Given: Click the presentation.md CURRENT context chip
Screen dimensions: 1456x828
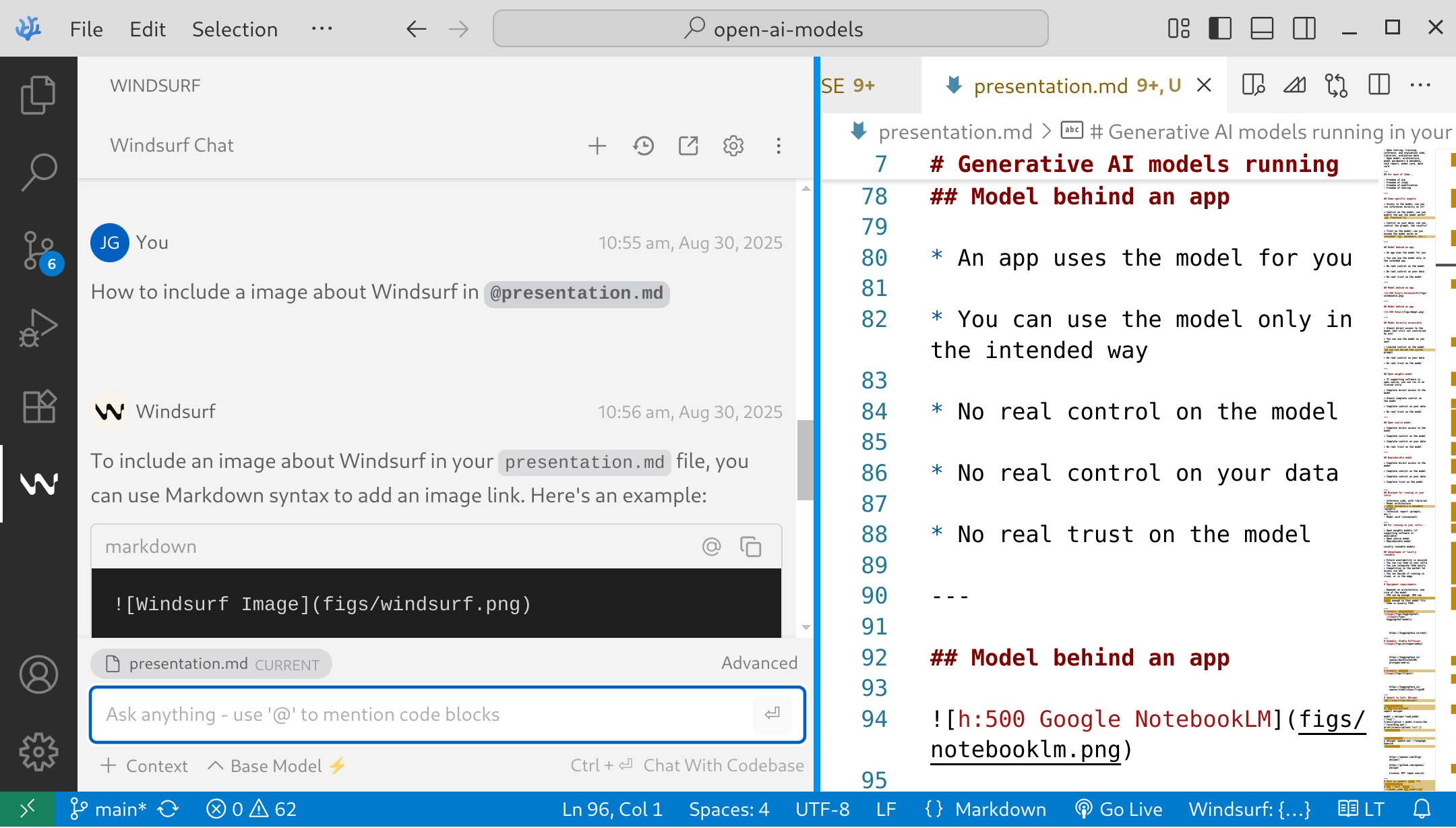Looking at the screenshot, I should tap(212, 664).
